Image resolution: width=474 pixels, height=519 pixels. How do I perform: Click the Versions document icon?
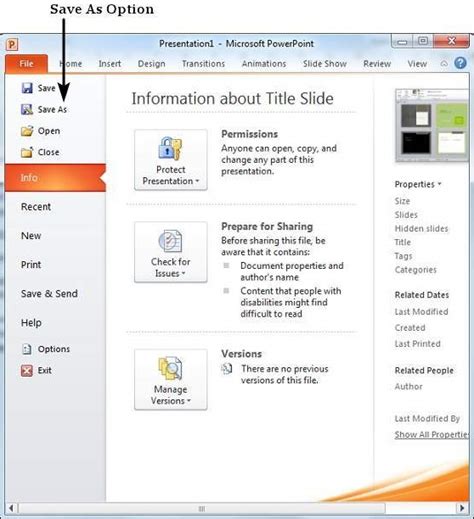(x=227, y=369)
